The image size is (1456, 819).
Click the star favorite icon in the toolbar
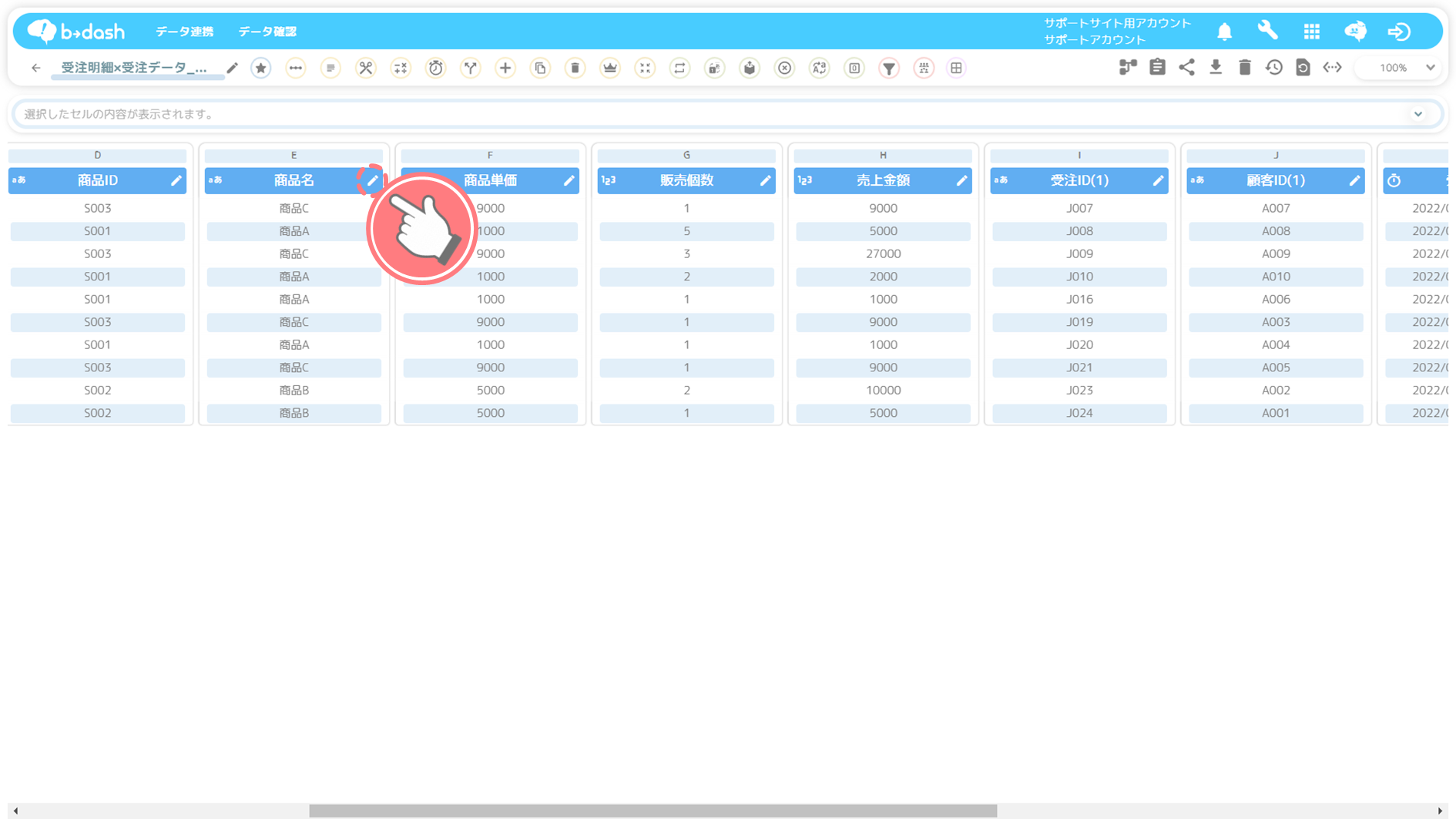(261, 68)
